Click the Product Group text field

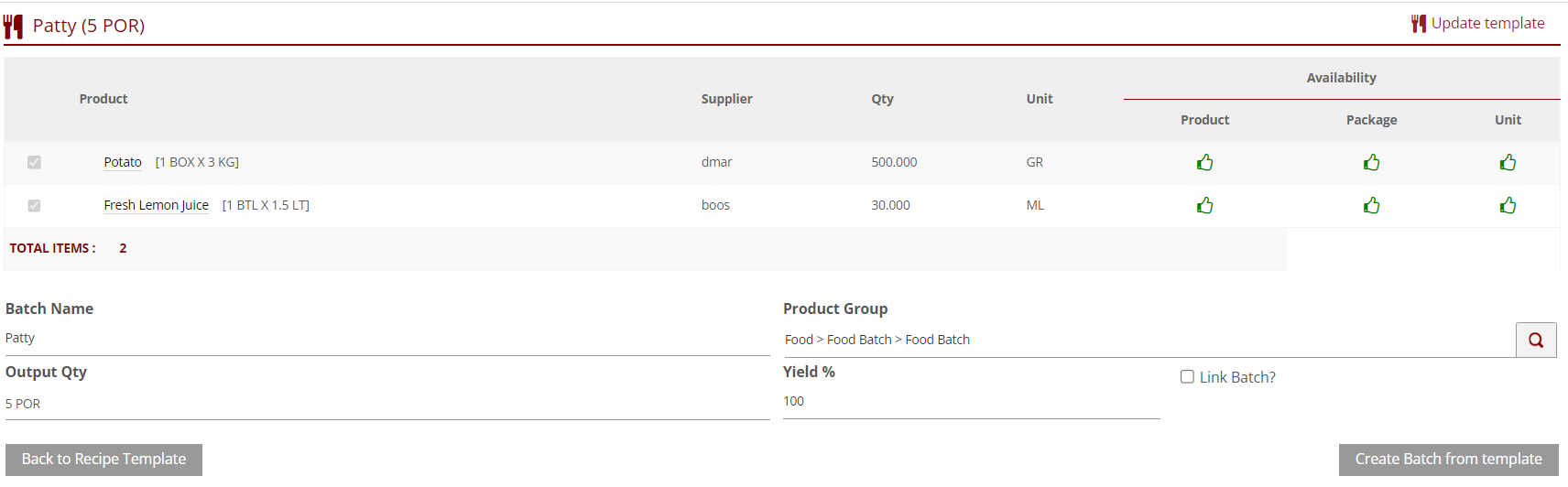(x=1149, y=340)
